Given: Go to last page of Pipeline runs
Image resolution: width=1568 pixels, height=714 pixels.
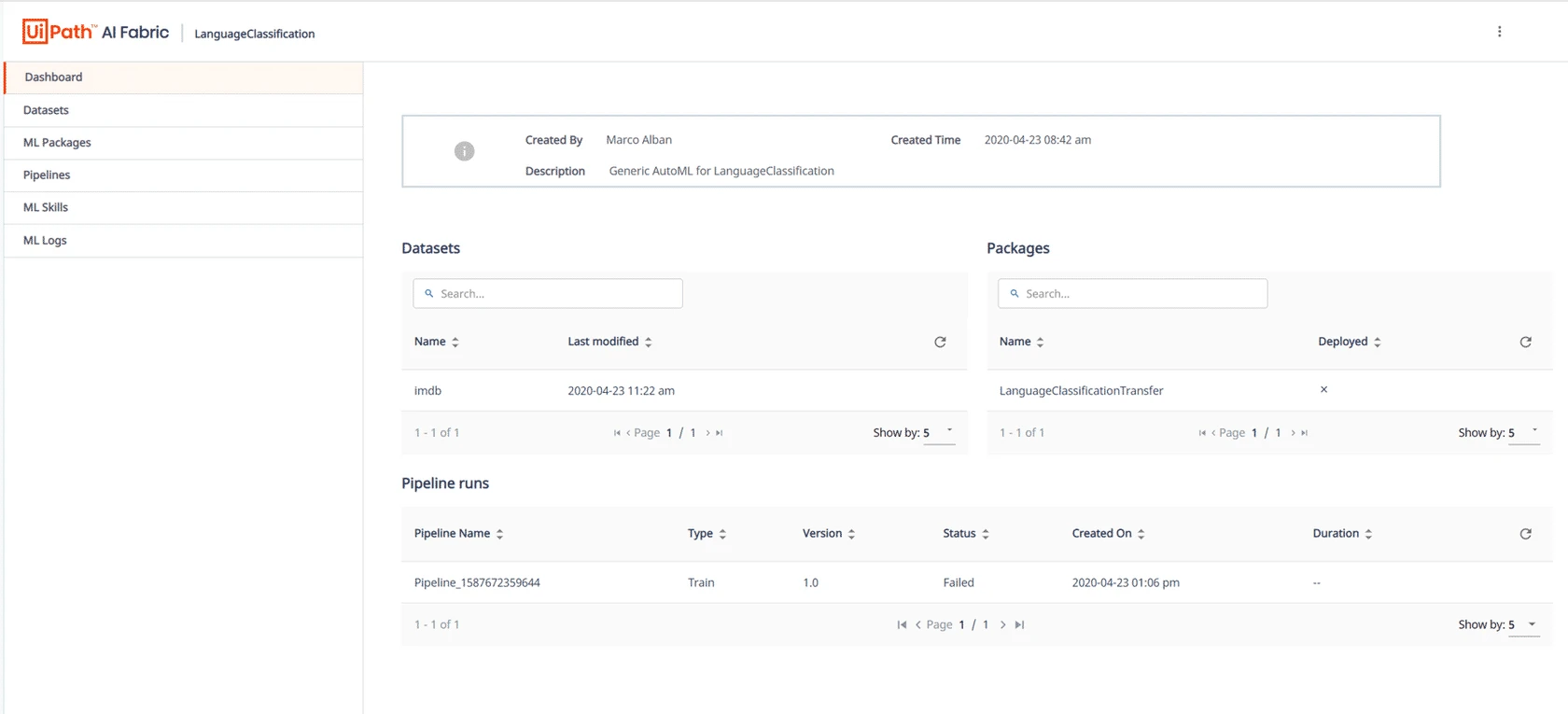Looking at the screenshot, I should [1019, 624].
